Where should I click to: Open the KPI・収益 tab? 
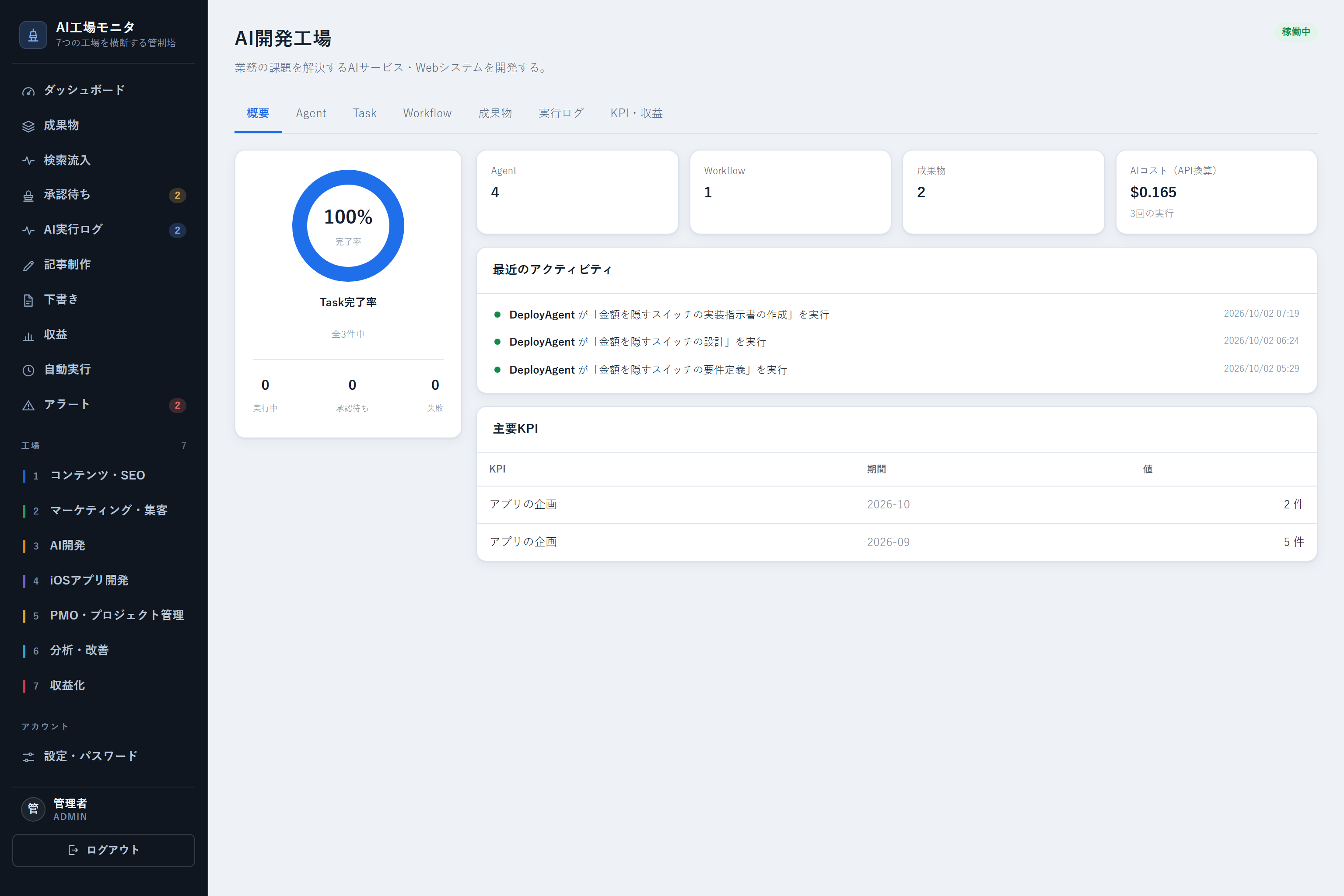637,113
